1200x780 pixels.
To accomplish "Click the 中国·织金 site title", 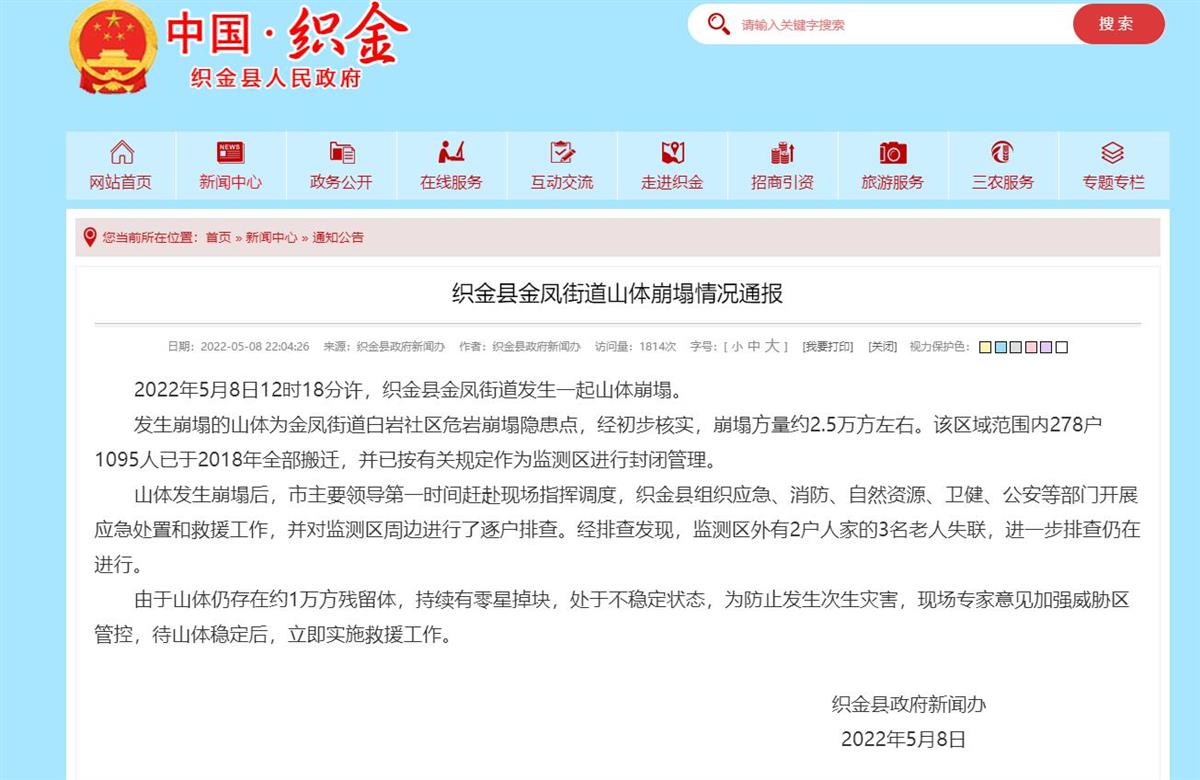I will pyautogui.click(x=287, y=35).
